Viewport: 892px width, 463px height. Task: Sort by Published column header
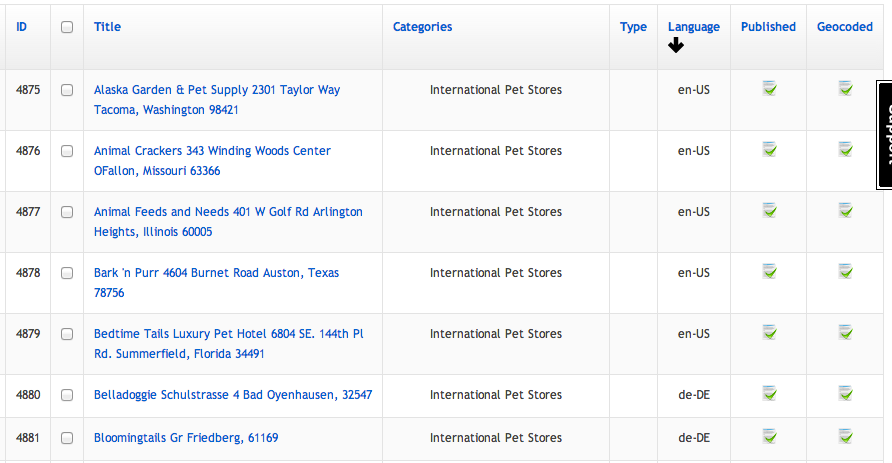768,27
